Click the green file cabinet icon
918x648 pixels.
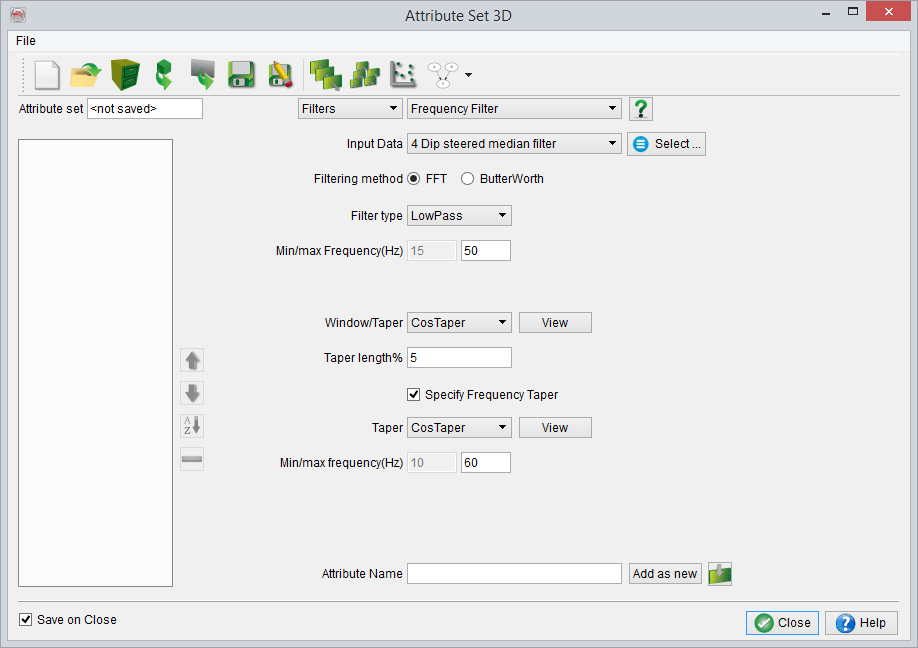click(125, 75)
